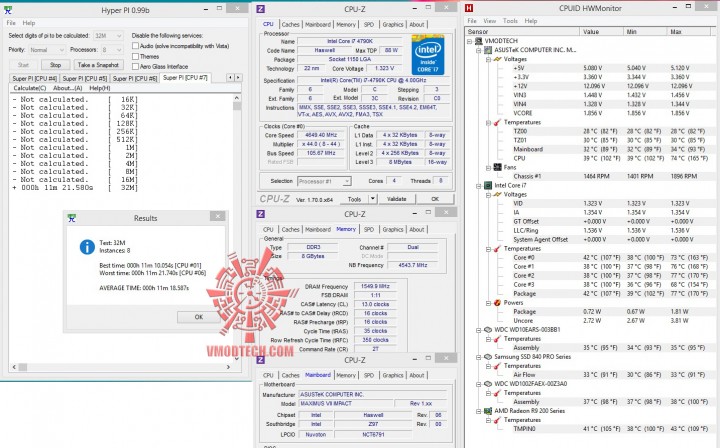Close the Results dialog with X

click(x=218, y=216)
